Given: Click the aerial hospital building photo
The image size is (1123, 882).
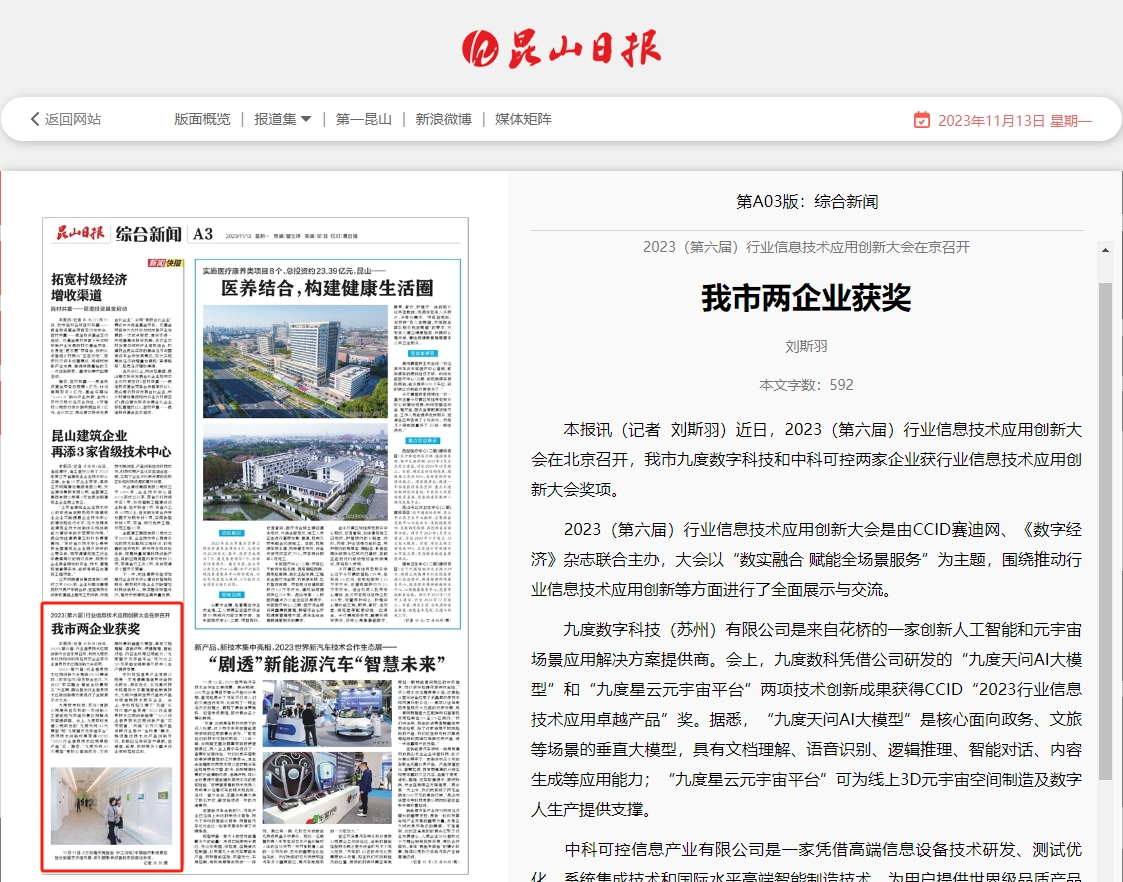Looking at the screenshot, I should pos(295,362).
